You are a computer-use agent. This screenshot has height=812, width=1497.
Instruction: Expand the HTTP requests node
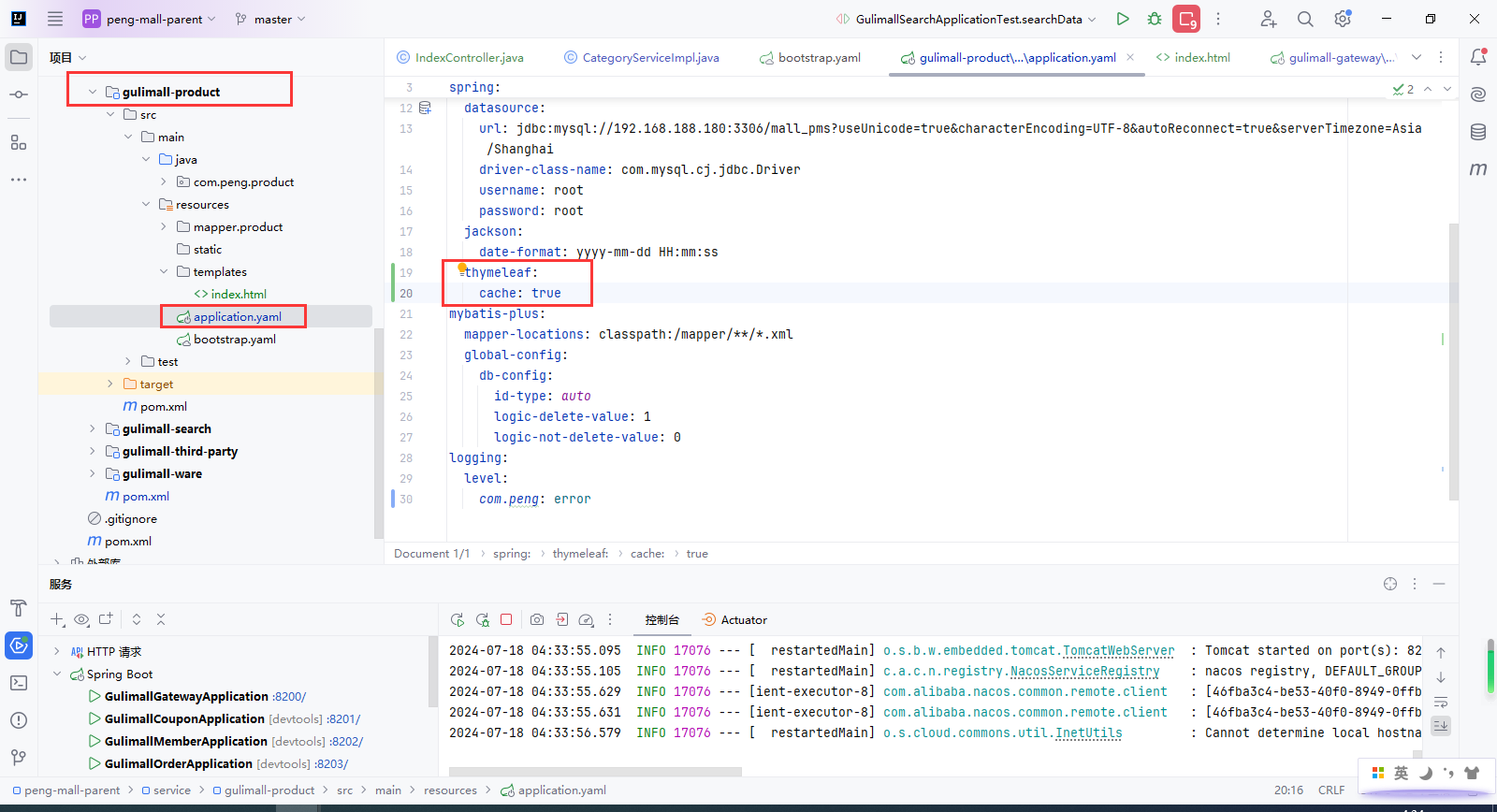[x=57, y=651]
